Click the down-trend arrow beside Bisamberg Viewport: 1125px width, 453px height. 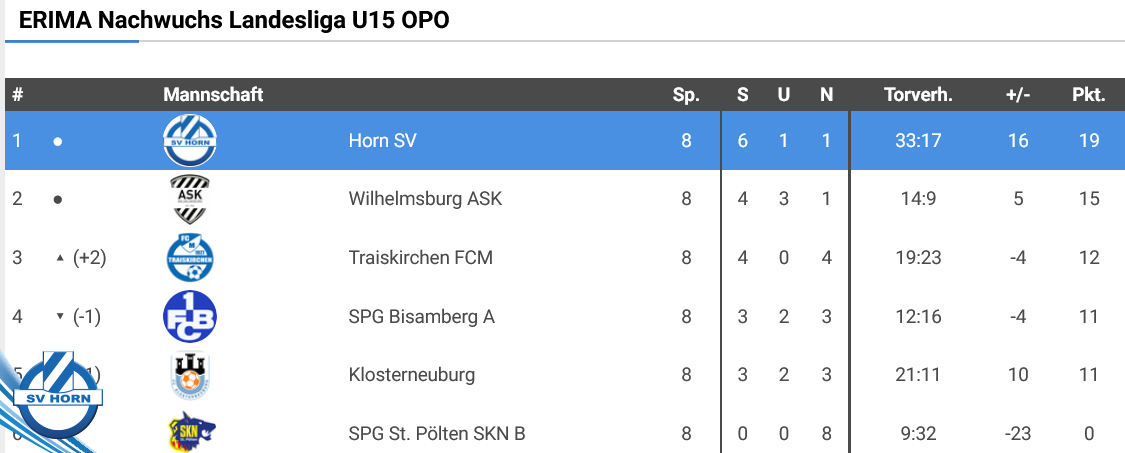pyautogui.click(x=59, y=317)
